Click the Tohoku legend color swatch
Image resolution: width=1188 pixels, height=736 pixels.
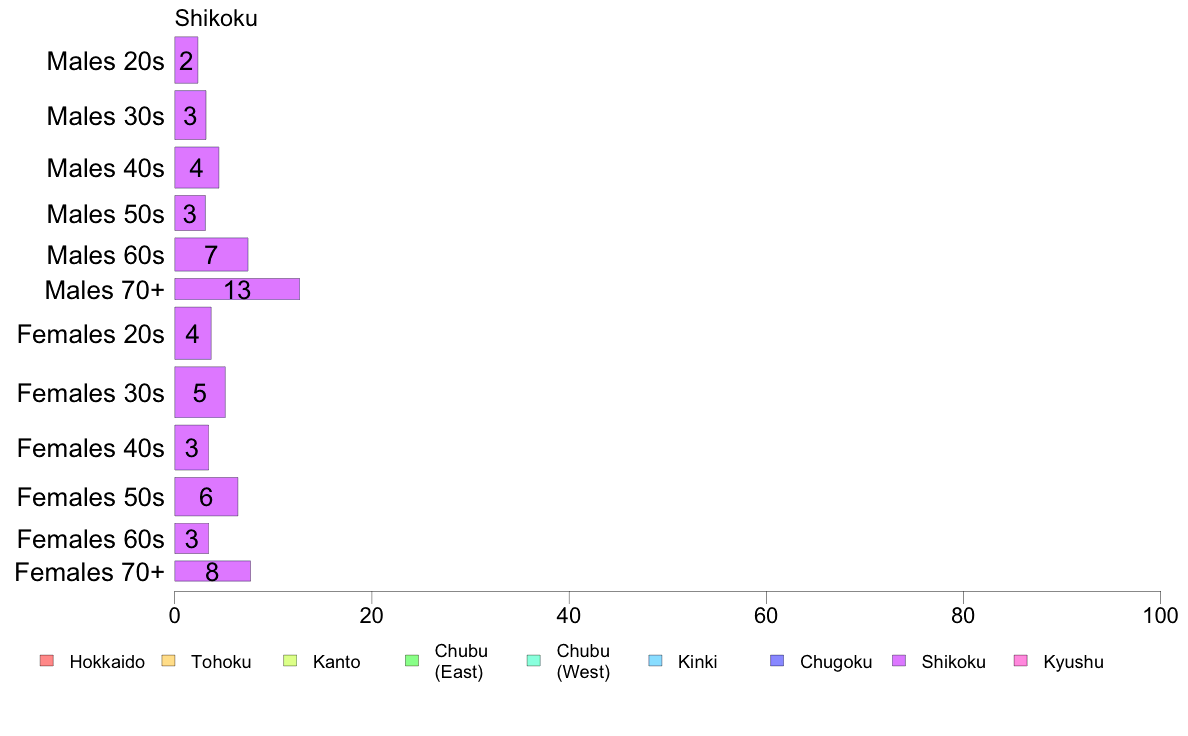coord(168,661)
